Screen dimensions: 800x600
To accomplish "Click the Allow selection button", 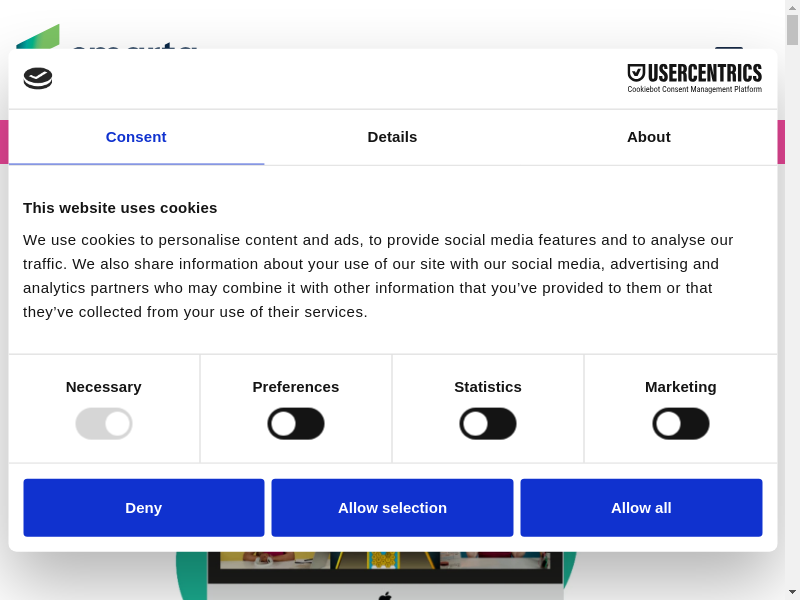I will [x=392, y=508].
